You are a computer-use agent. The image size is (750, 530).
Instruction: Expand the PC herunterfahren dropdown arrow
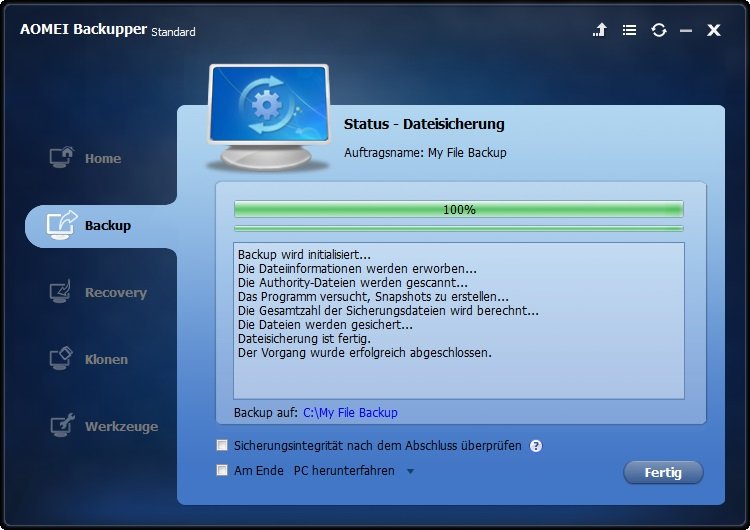pyautogui.click(x=410, y=471)
